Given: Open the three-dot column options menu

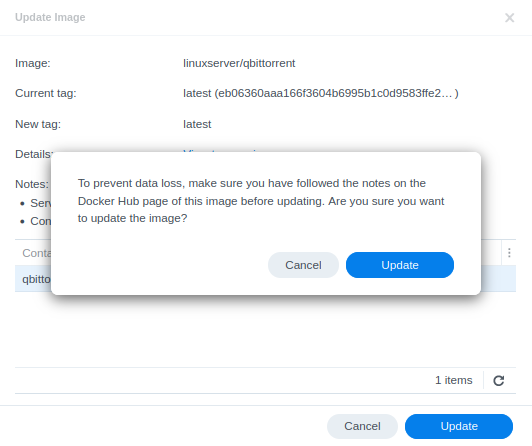Looking at the screenshot, I should tap(509, 253).
